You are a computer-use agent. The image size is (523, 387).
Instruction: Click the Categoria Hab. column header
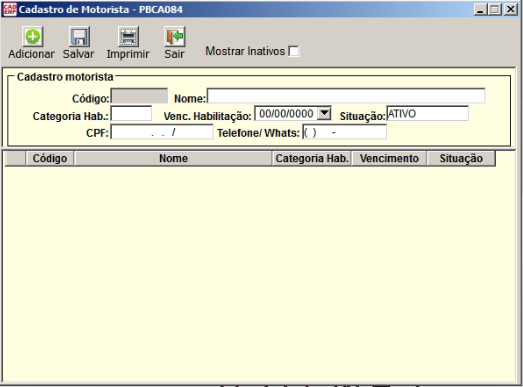point(312,158)
